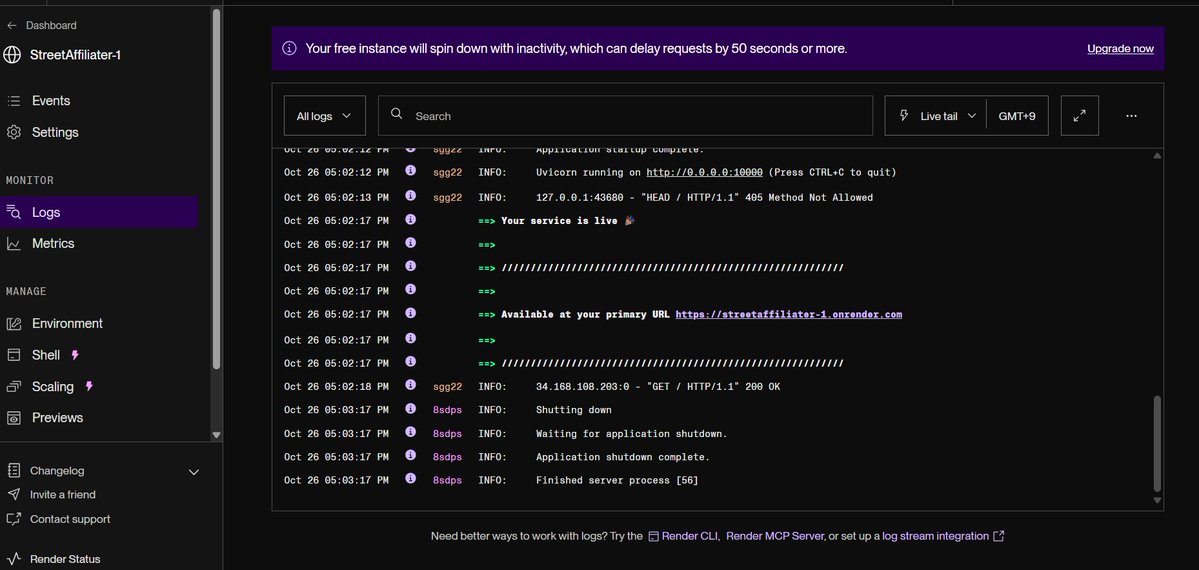Click the sidebar scrollbar thumb

click(216, 187)
